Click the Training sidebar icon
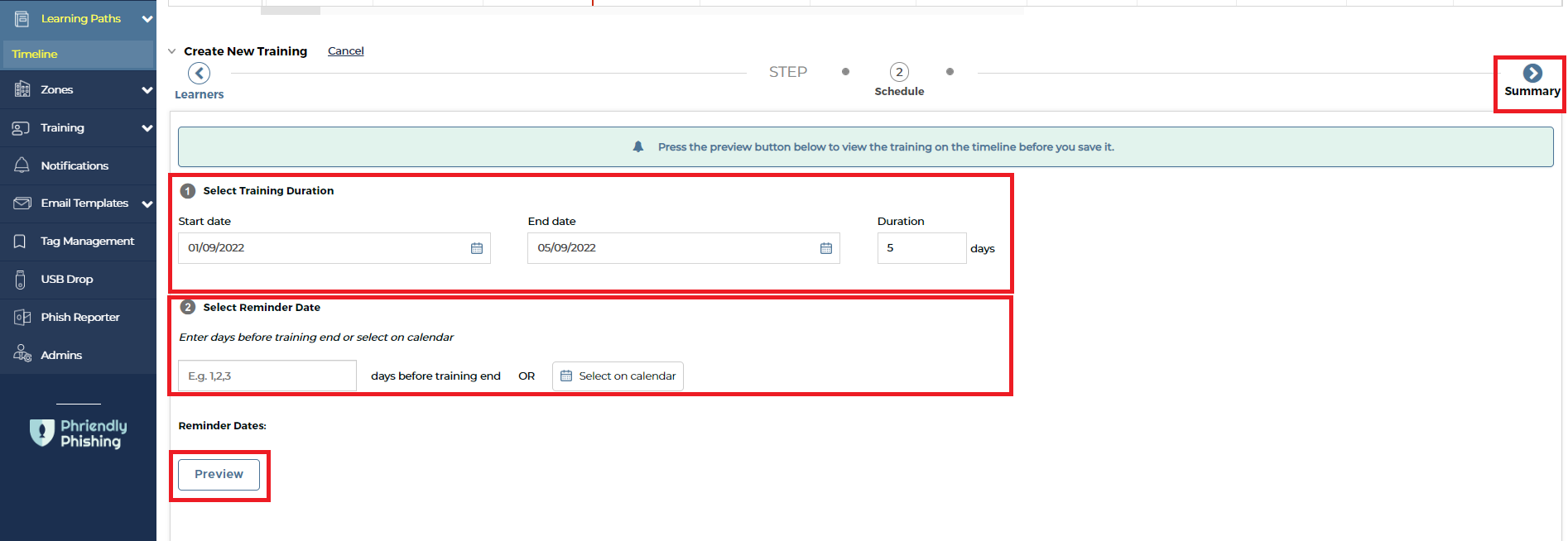The image size is (1568, 541). pos(22,127)
